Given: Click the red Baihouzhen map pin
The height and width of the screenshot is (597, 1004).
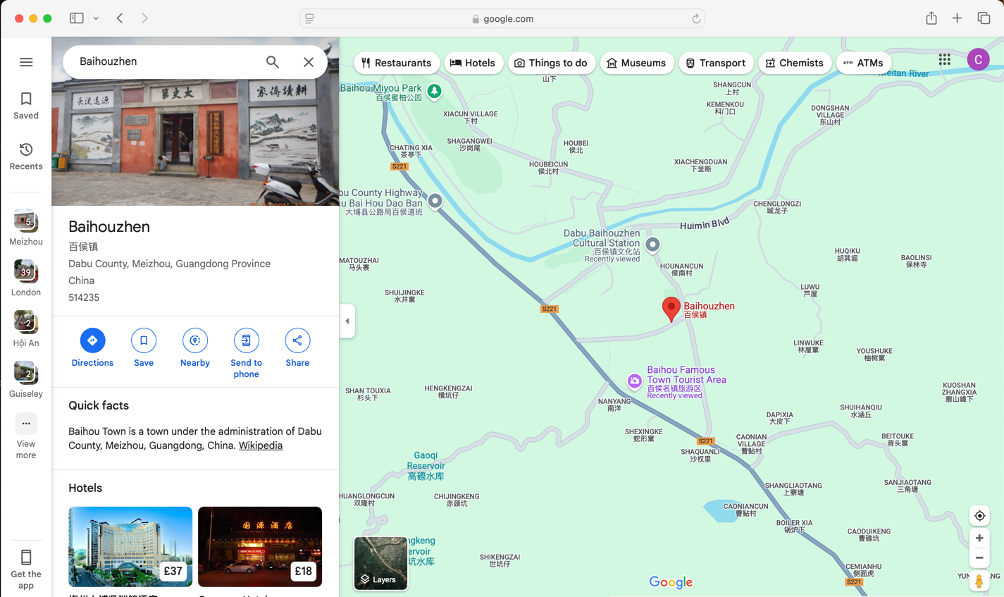Looking at the screenshot, I should 670,309.
